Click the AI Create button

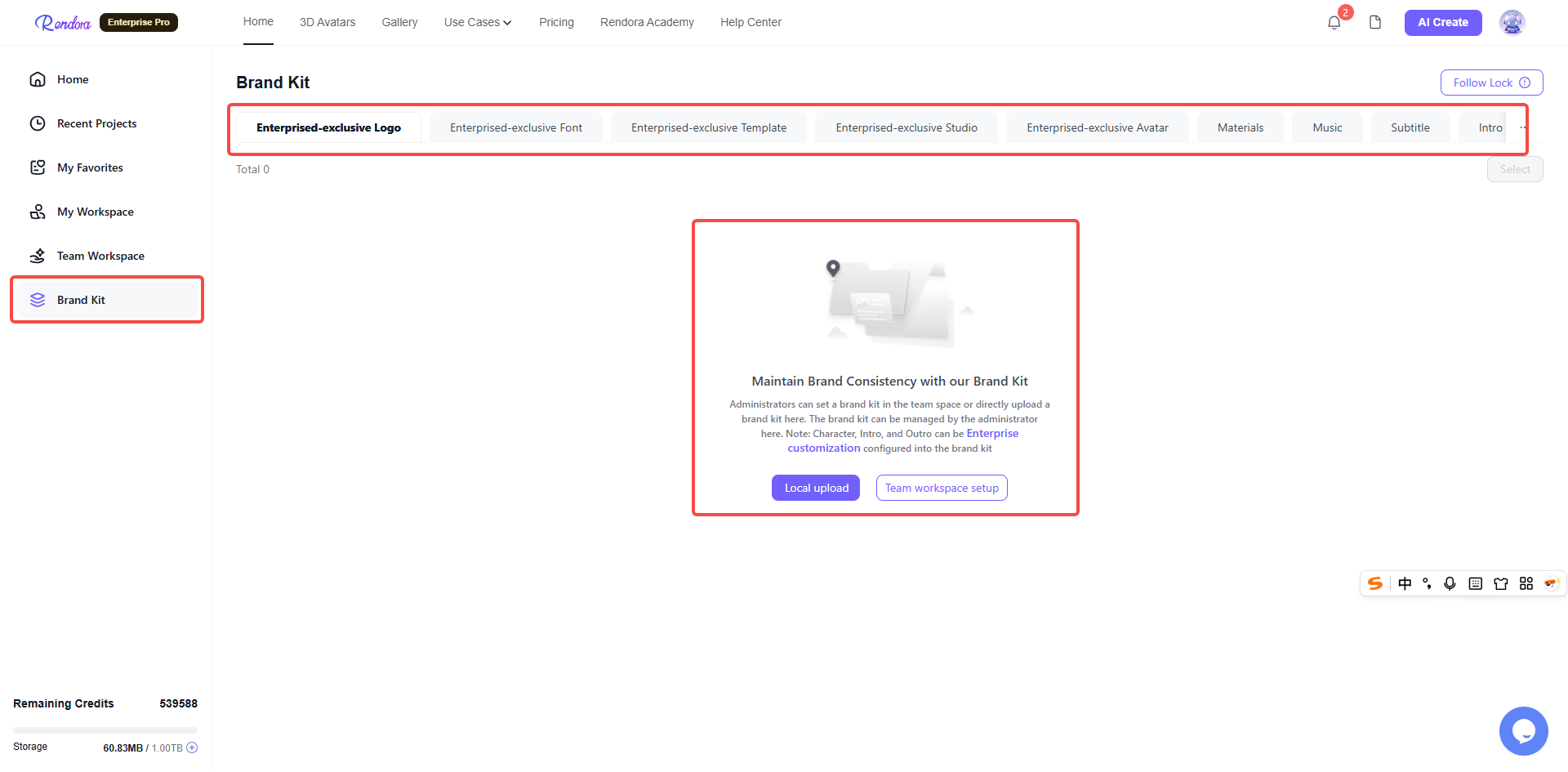[x=1443, y=22]
